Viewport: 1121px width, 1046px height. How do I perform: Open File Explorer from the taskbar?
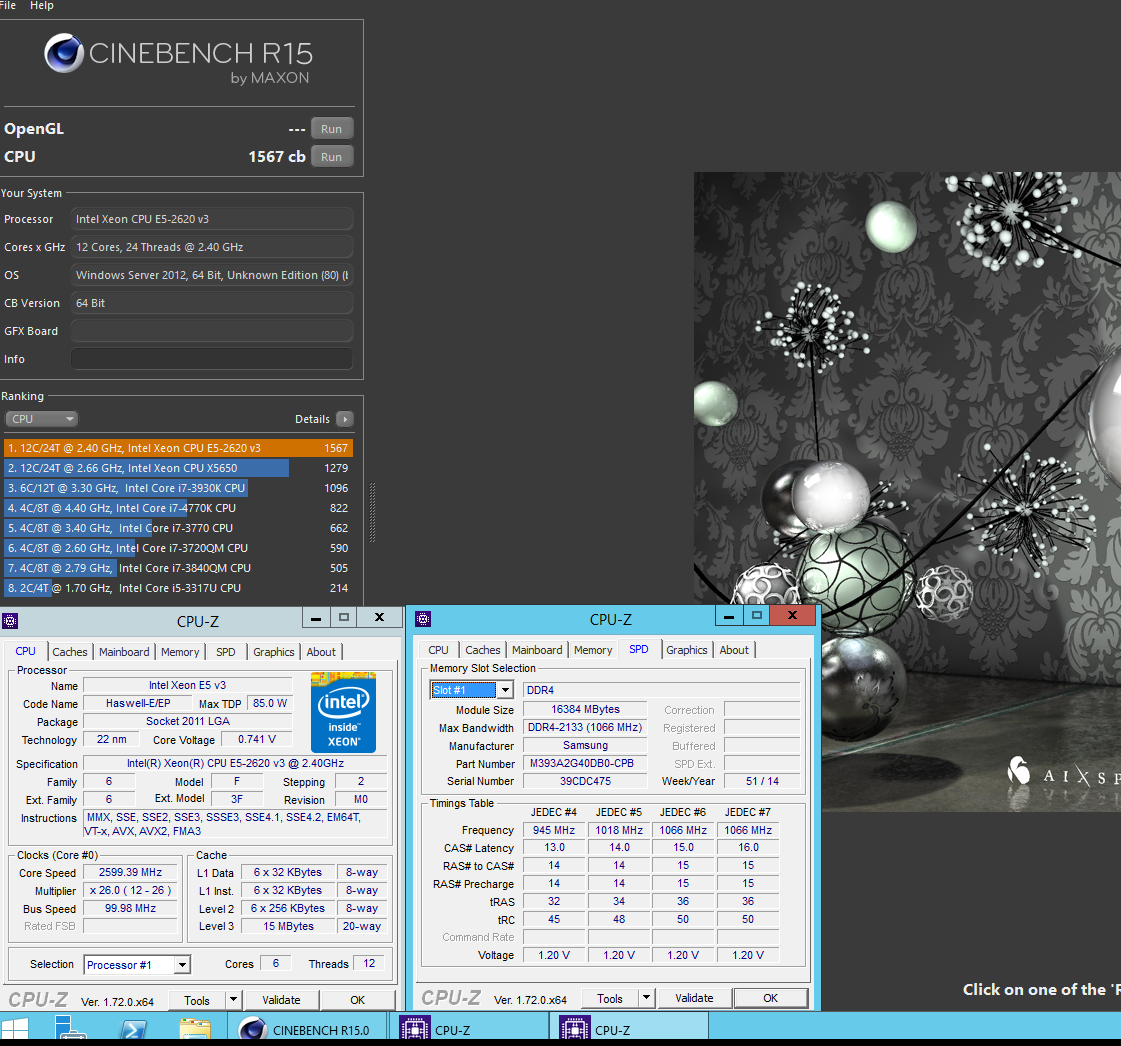[x=194, y=1030]
